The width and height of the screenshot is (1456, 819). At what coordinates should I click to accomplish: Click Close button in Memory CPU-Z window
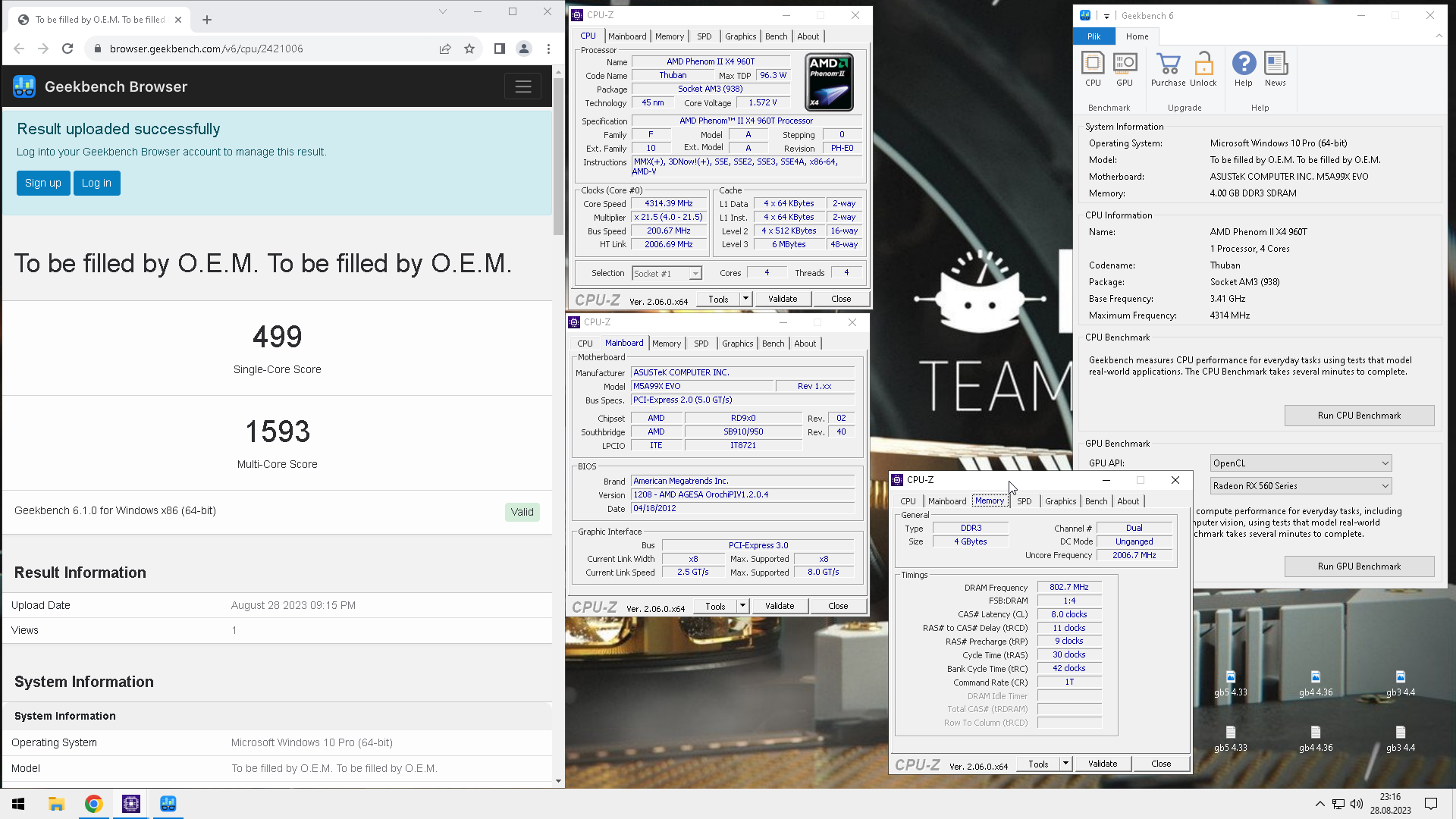point(1161,764)
